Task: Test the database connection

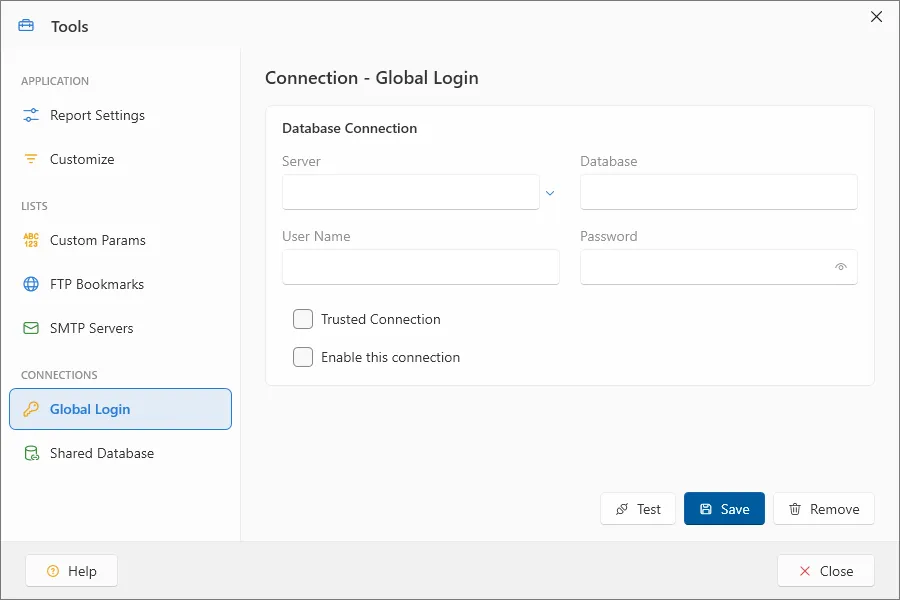Action: tap(638, 509)
